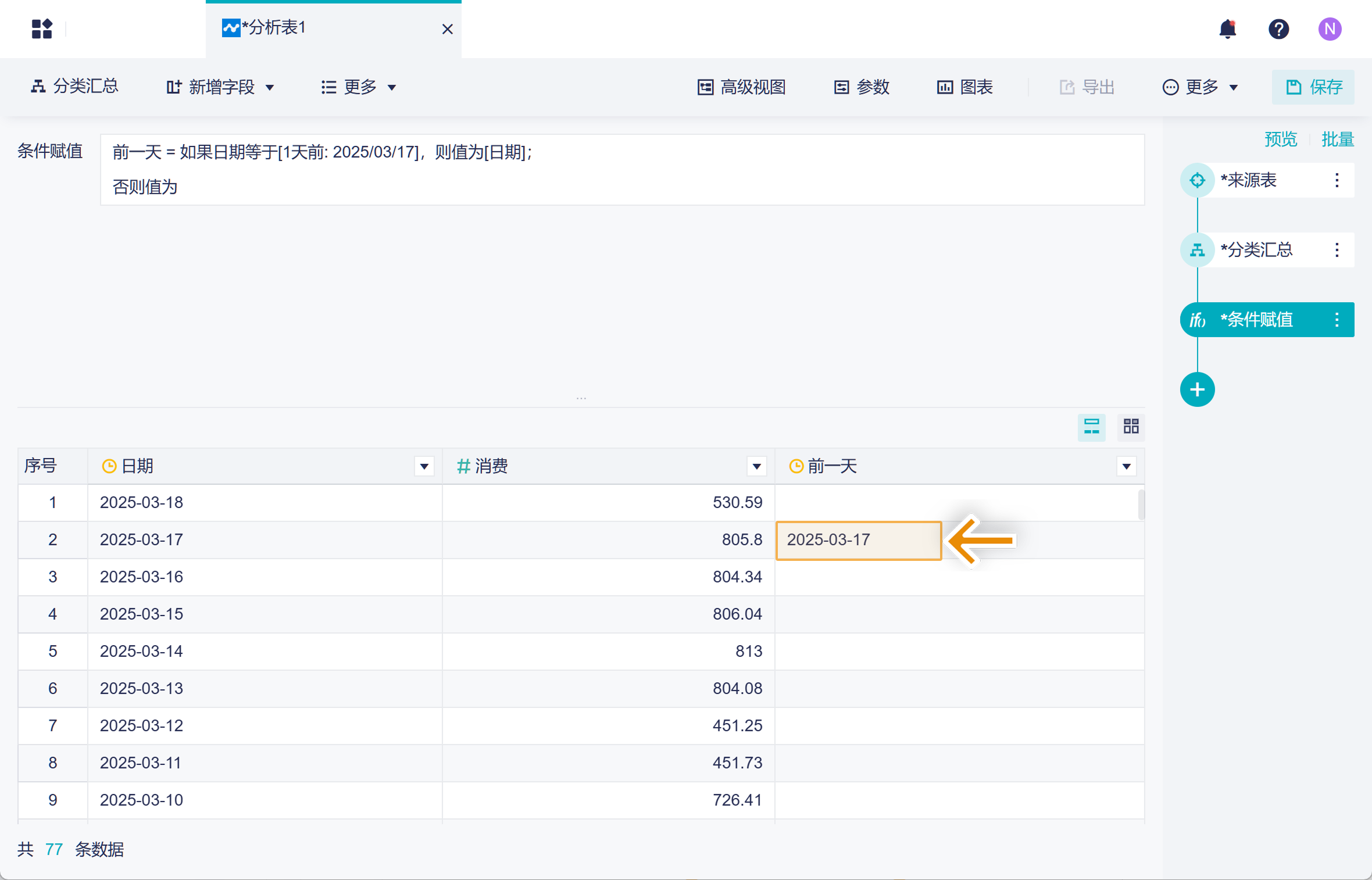Select the 来源表 step node
Image resolution: width=1372 pixels, height=880 pixels.
click(x=1247, y=180)
